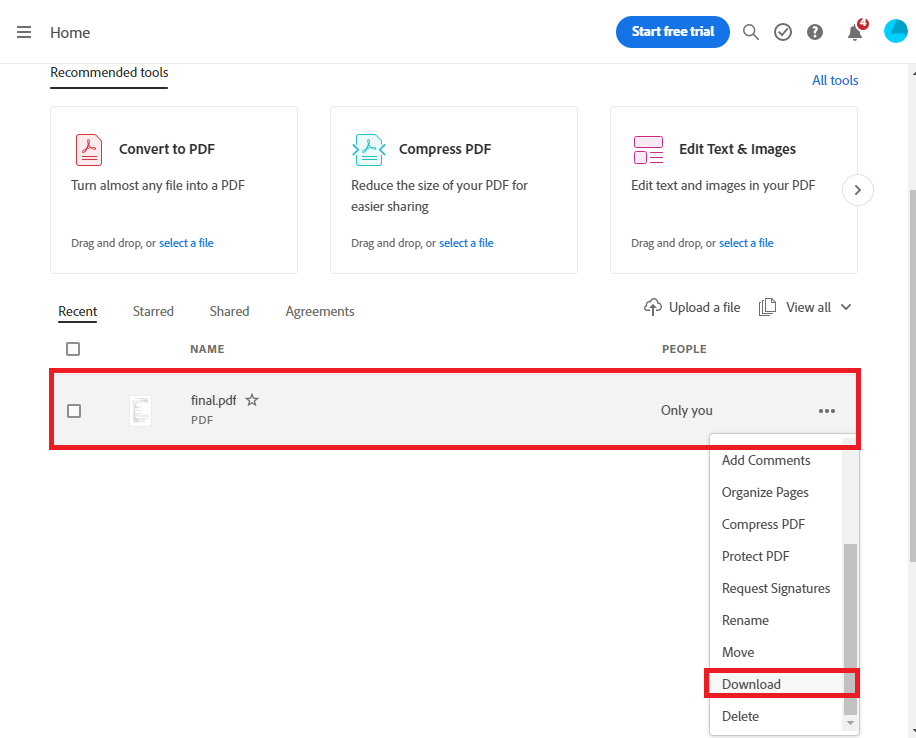The height and width of the screenshot is (738, 916).
Task: Expand the View all dropdown arrow
Action: click(x=846, y=307)
